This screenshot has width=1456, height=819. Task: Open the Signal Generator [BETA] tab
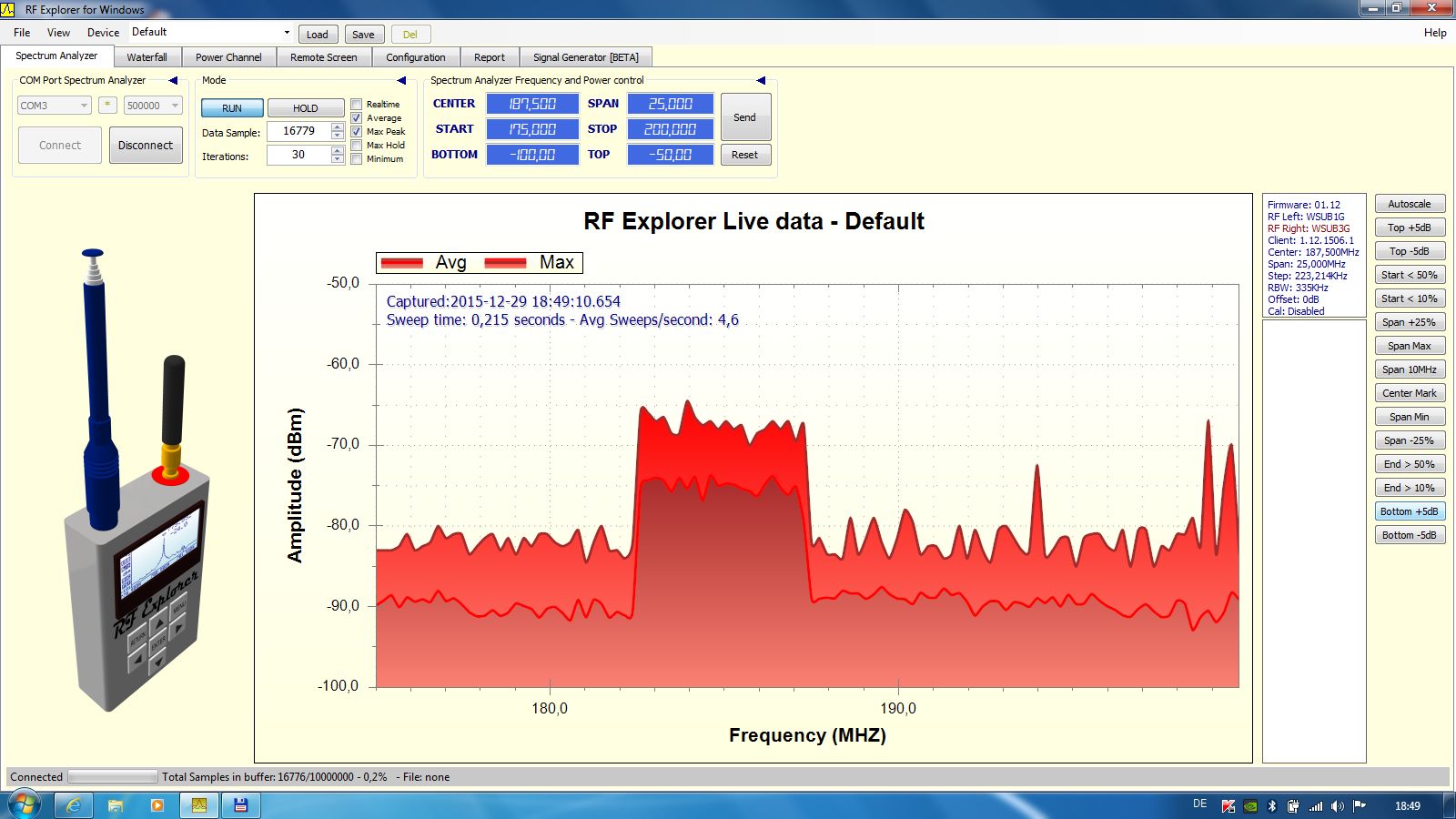tap(586, 57)
